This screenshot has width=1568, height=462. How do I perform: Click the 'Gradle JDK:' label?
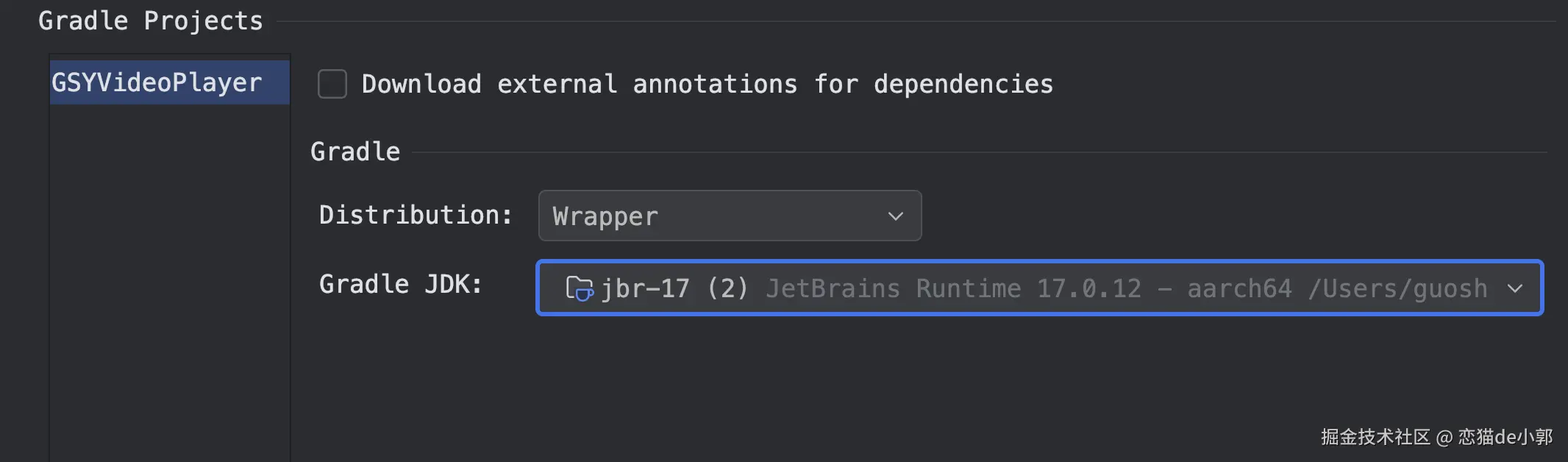(x=401, y=284)
